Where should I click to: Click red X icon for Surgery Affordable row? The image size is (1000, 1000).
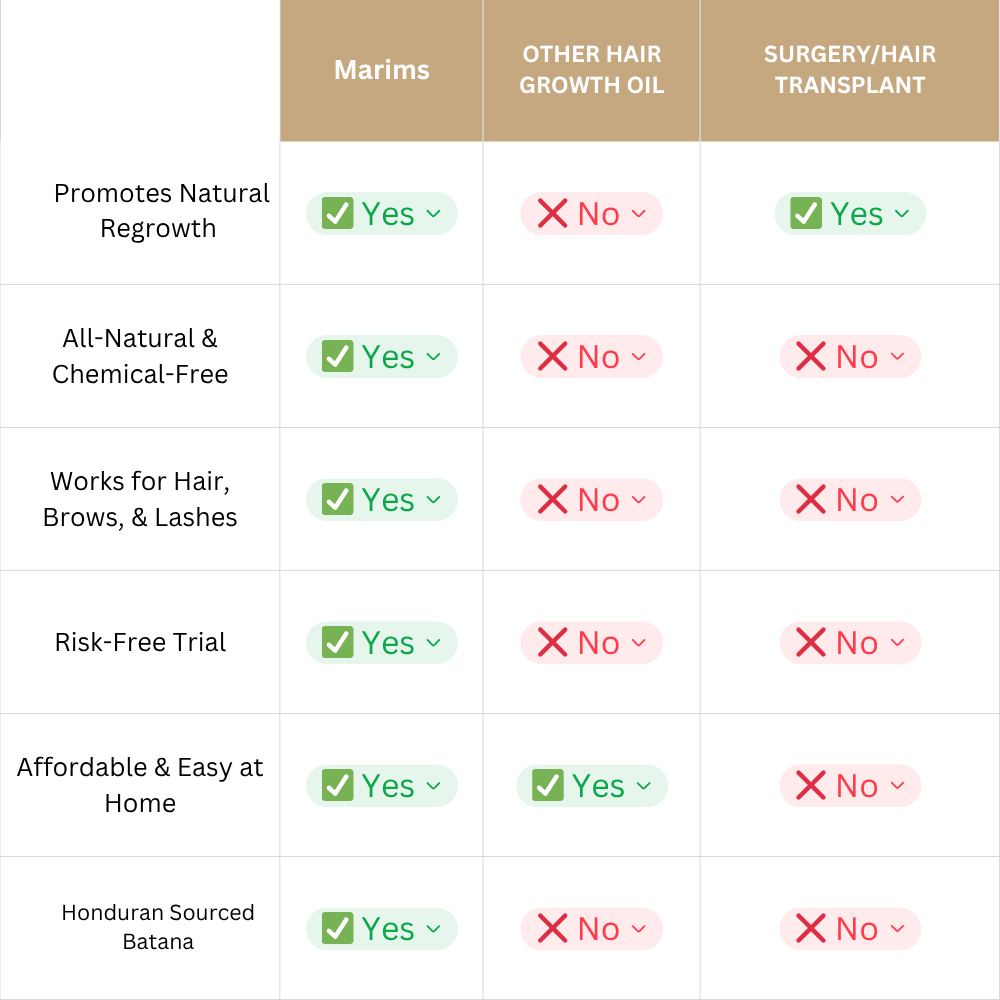click(811, 786)
